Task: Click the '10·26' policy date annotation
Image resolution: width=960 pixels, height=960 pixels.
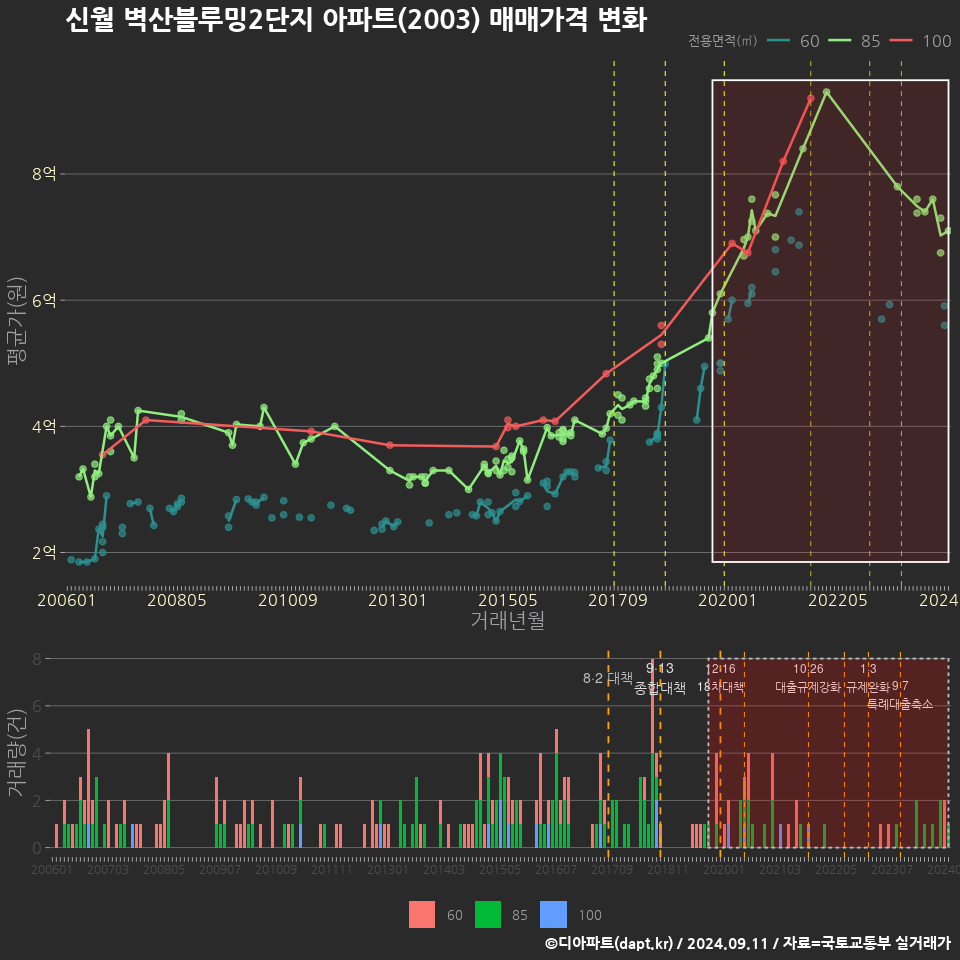Action: [808, 669]
